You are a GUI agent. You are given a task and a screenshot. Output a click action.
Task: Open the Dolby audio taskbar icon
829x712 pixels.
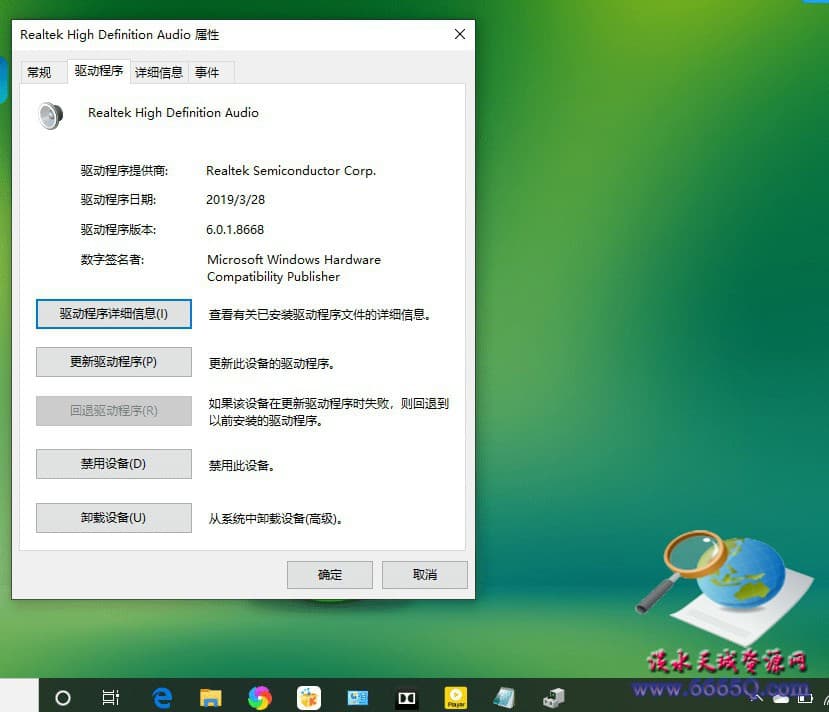coord(407,698)
